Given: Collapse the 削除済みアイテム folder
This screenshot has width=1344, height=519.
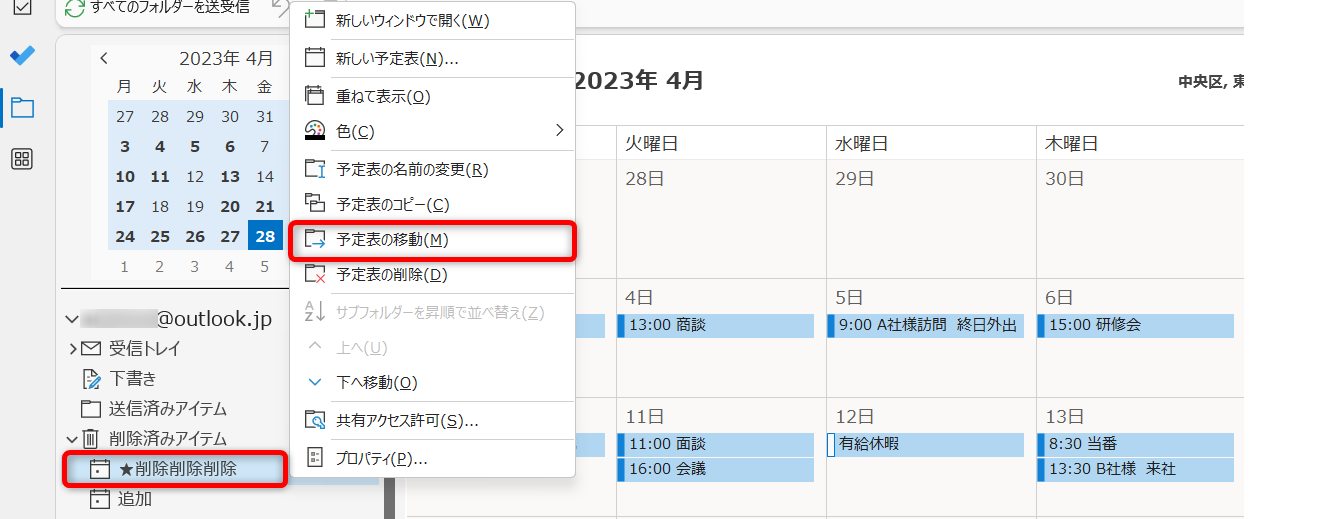Looking at the screenshot, I should pyautogui.click(x=71, y=438).
